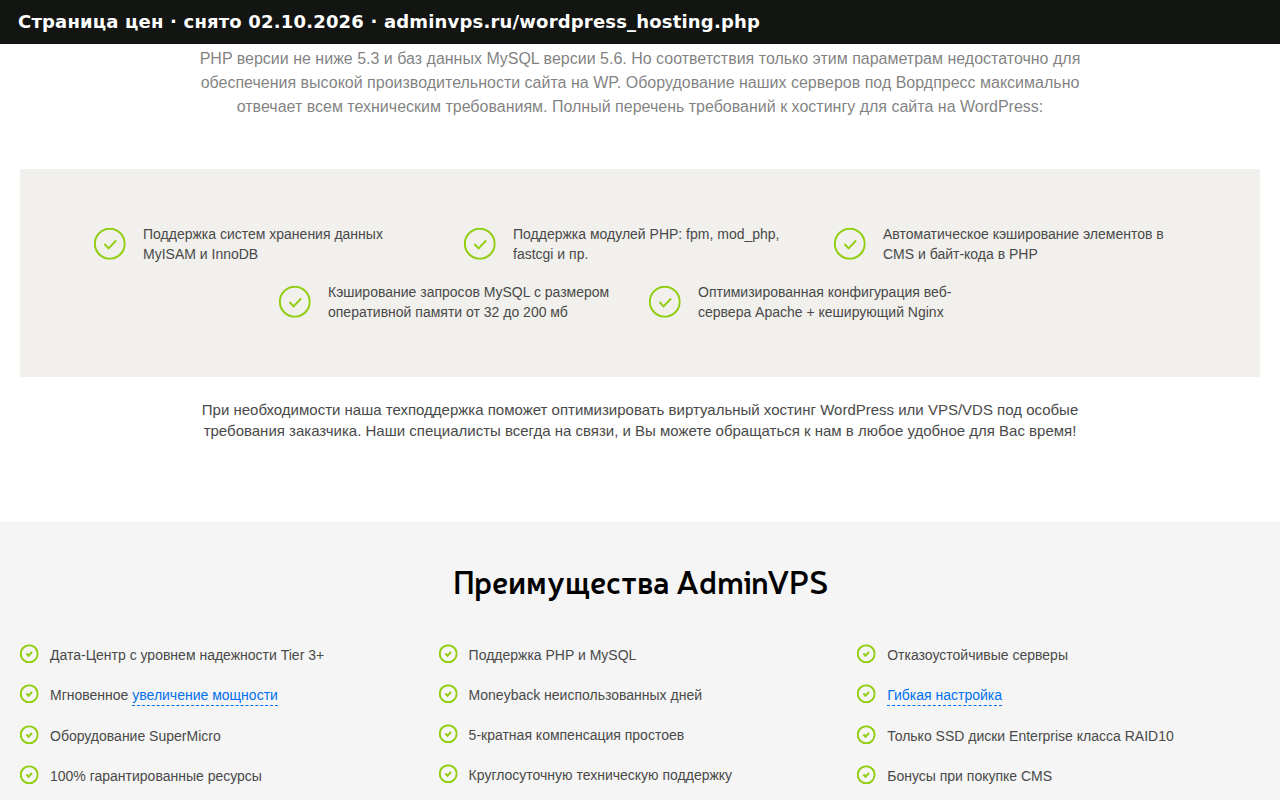
Task: Click text Оптимизированная конфигурация веб-сервера Apache
Action: [825, 302]
